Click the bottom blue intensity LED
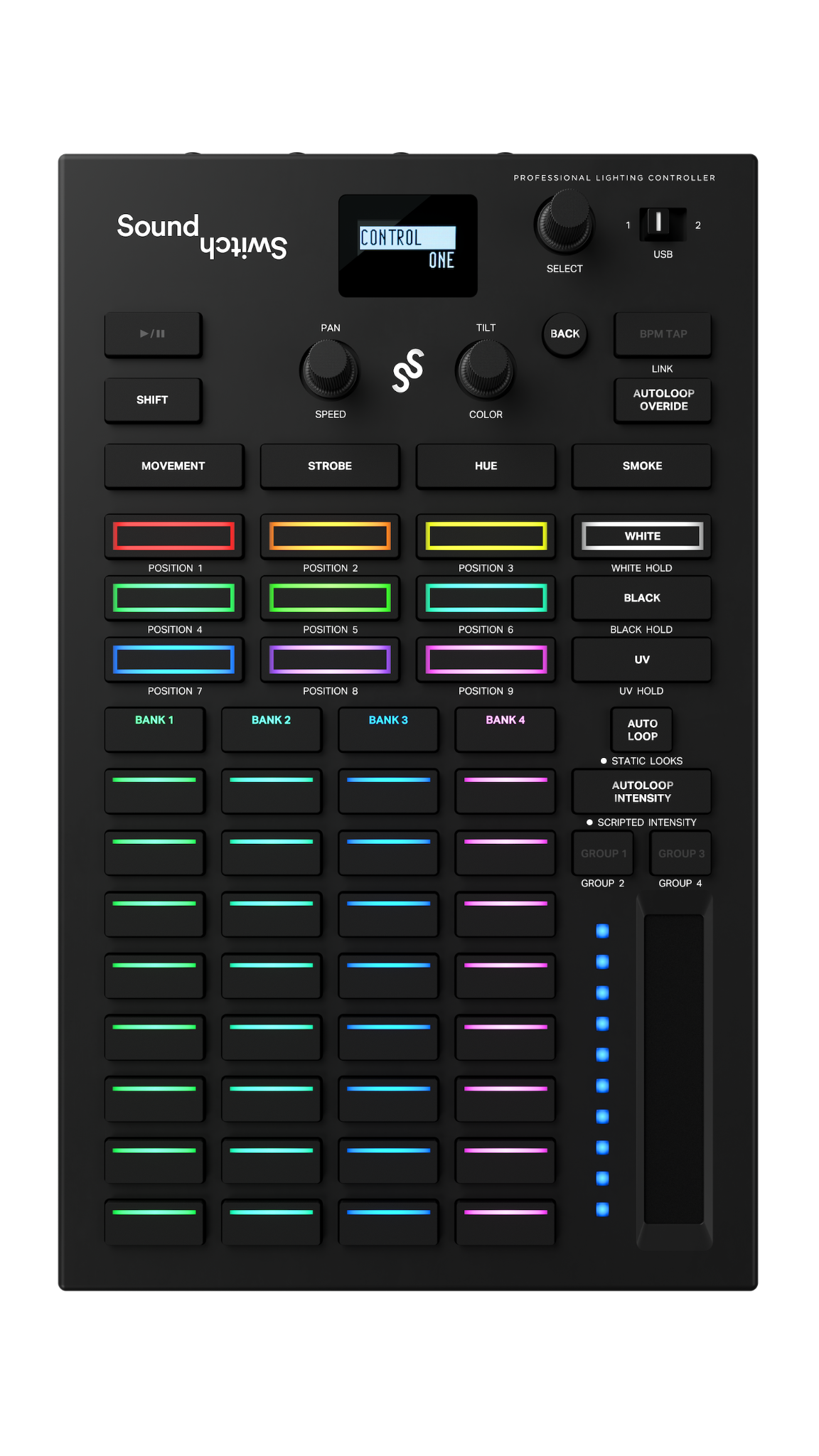The width and height of the screenshot is (819, 1456). pyautogui.click(x=602, y=1209)
